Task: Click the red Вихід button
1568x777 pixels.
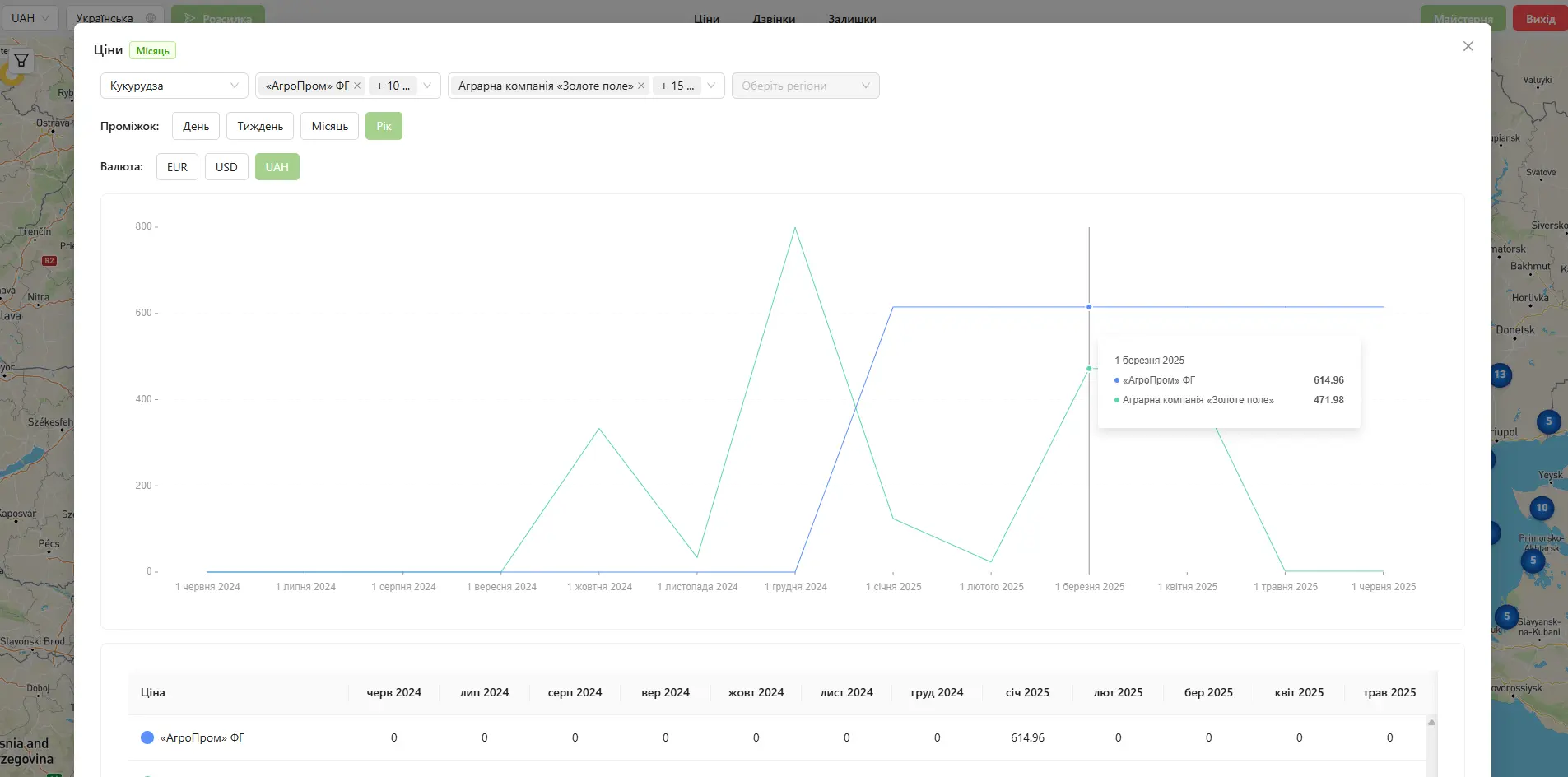Action: 1540,18
